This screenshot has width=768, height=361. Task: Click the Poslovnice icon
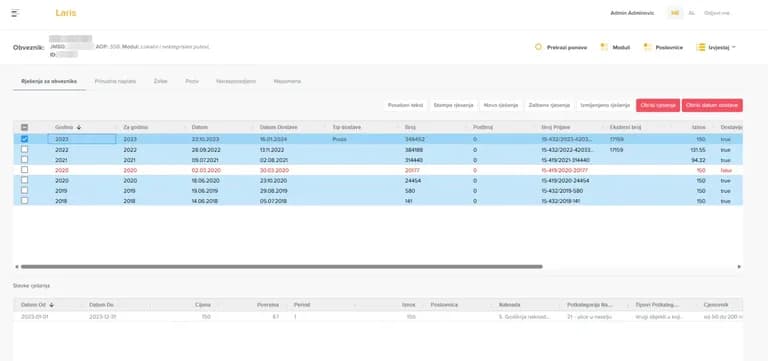[x=648, y=47]
